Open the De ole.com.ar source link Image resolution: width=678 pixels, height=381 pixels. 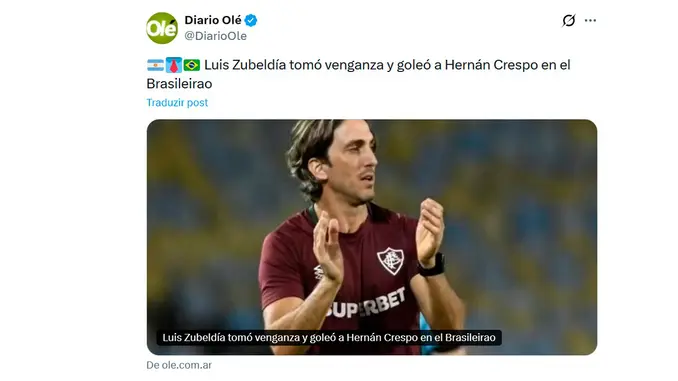tap(179, 365)
